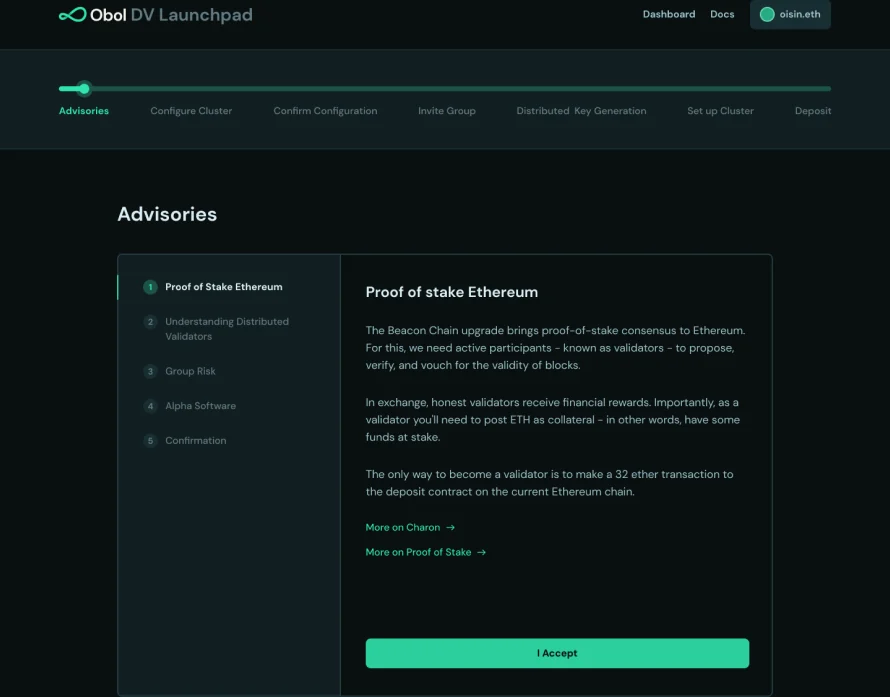This screenshot has width=890, height=697.
Task: Click the Proof of stake Ethereum heading
Action: [452, 292]
